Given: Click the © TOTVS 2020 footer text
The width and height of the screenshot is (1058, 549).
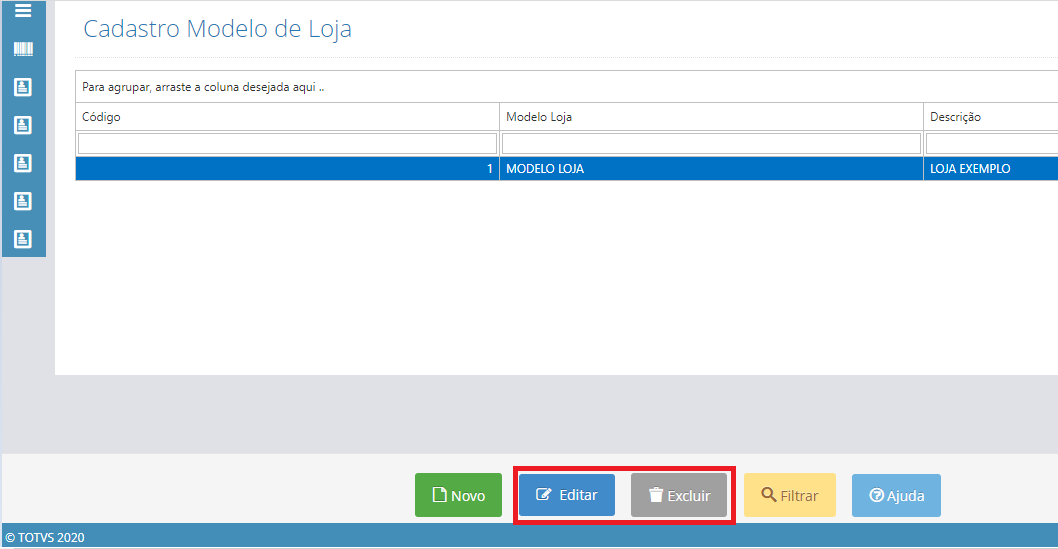Looking at the screenshot, I should point(45,538).
